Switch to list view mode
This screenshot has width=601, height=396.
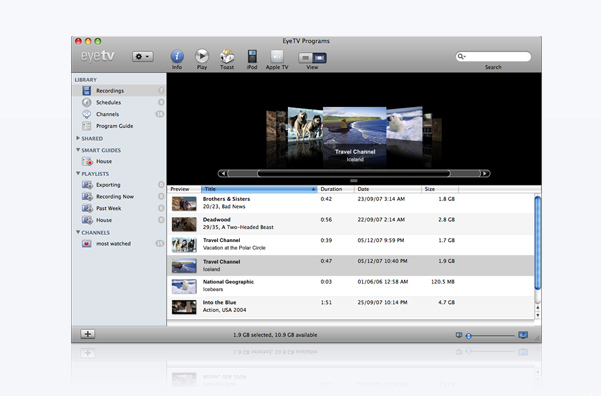305,58
